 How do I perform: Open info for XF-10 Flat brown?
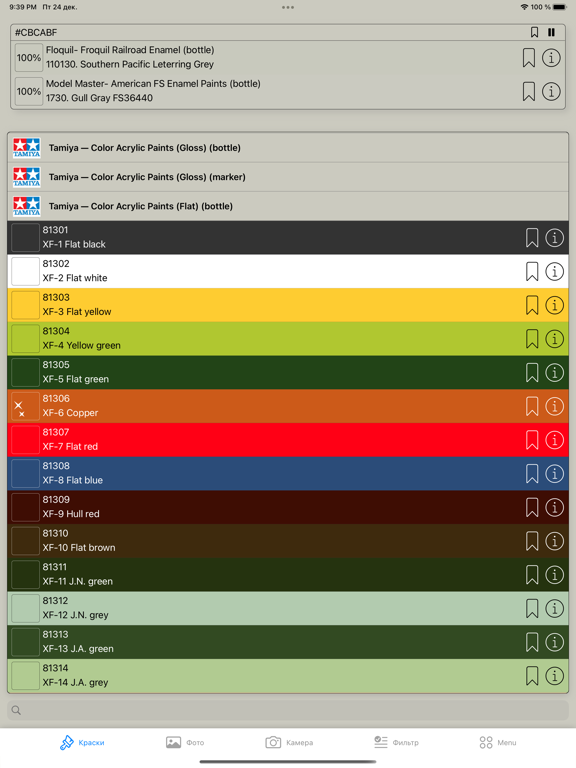tap(554, 542)
